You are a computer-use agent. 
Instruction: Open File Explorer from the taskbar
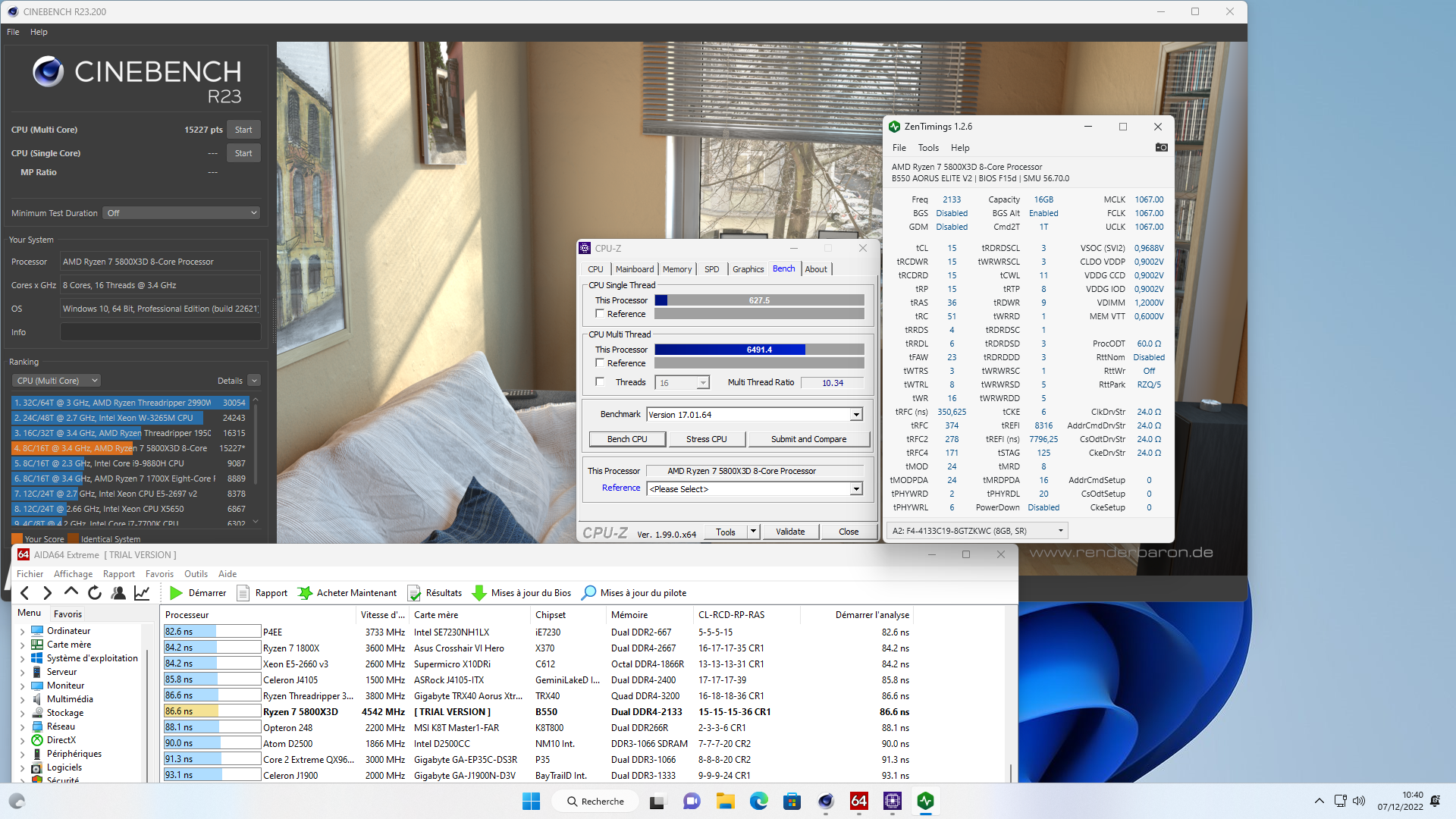coord(725,801)
